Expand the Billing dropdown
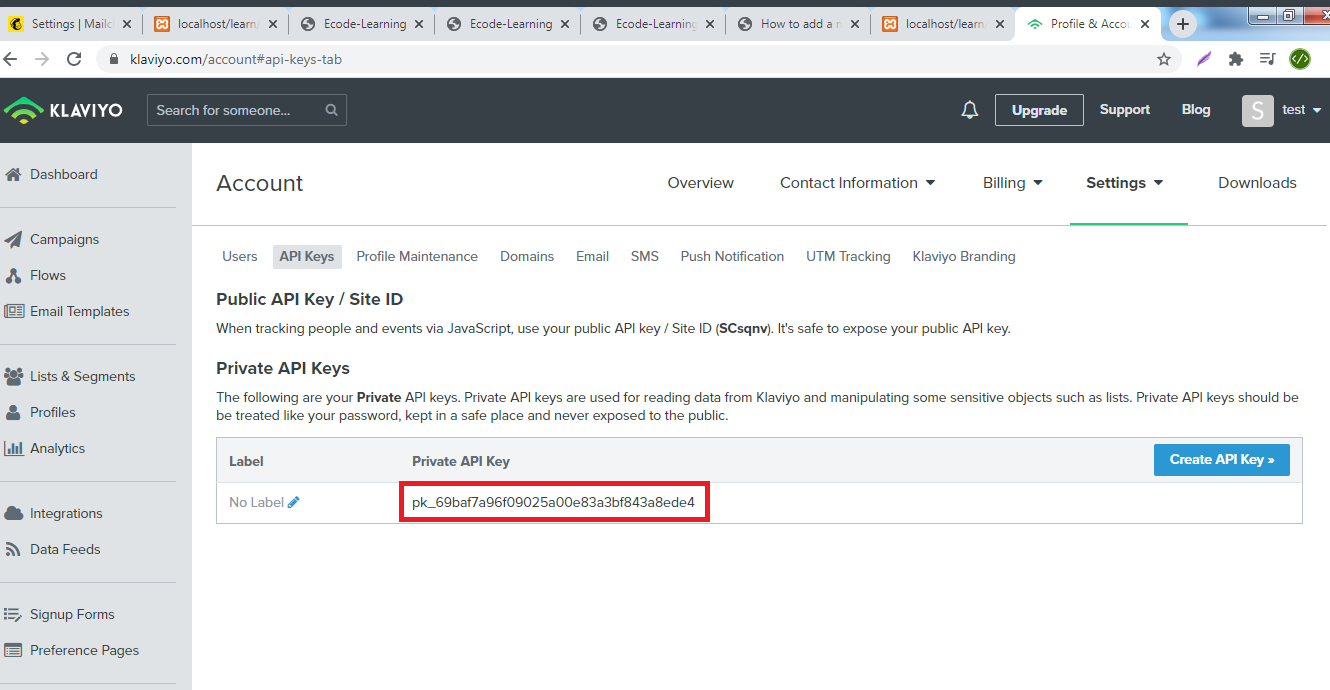Screen dimensions: 1330x690 1013,183
